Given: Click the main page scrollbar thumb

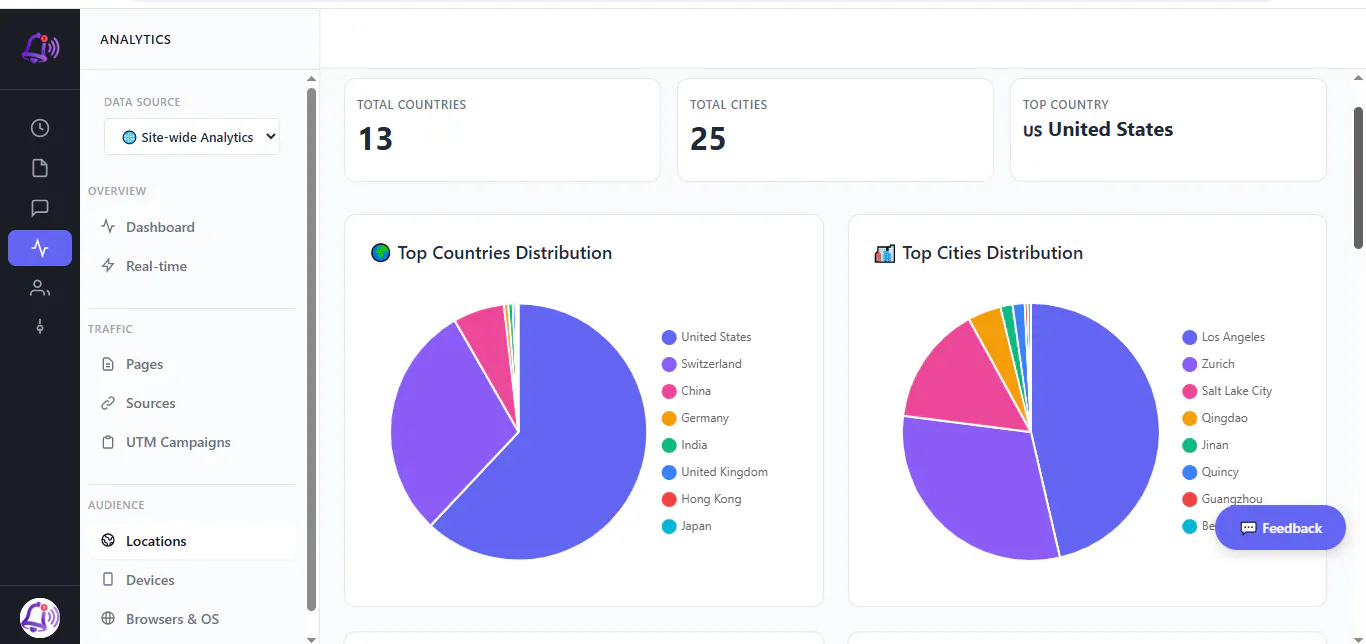Looking at the screenshot, I should tap(1358, 178).
